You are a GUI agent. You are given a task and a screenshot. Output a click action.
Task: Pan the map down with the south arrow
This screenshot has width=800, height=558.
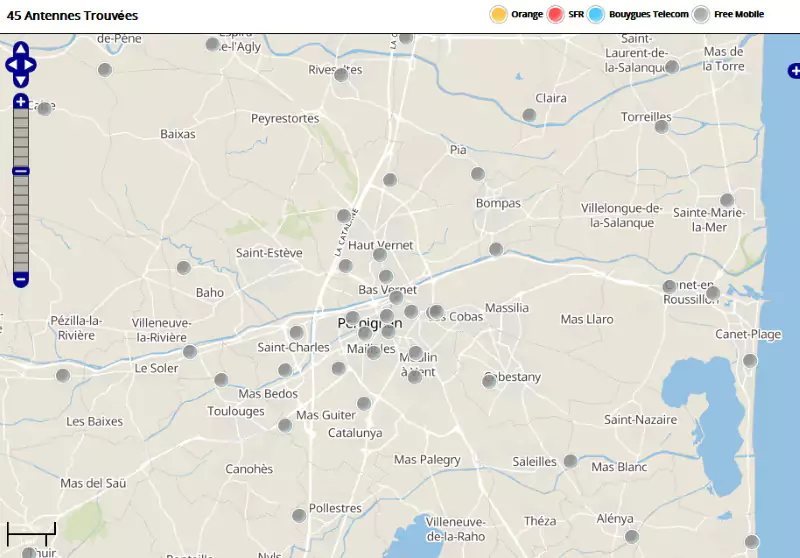(x=21, y=80)
